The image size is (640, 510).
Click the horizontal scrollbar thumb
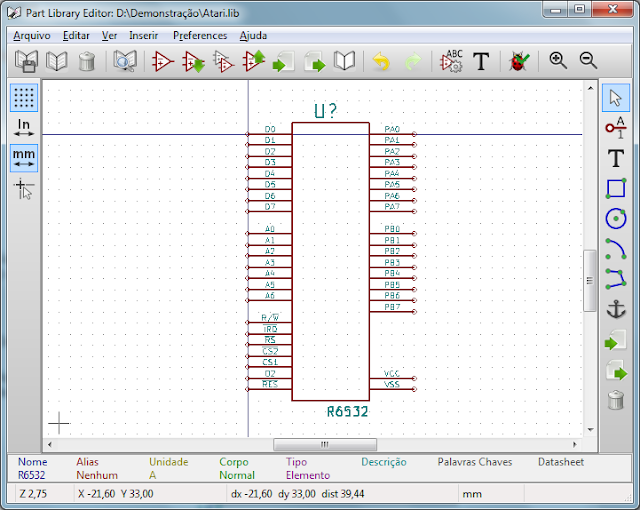coord(325,444)
